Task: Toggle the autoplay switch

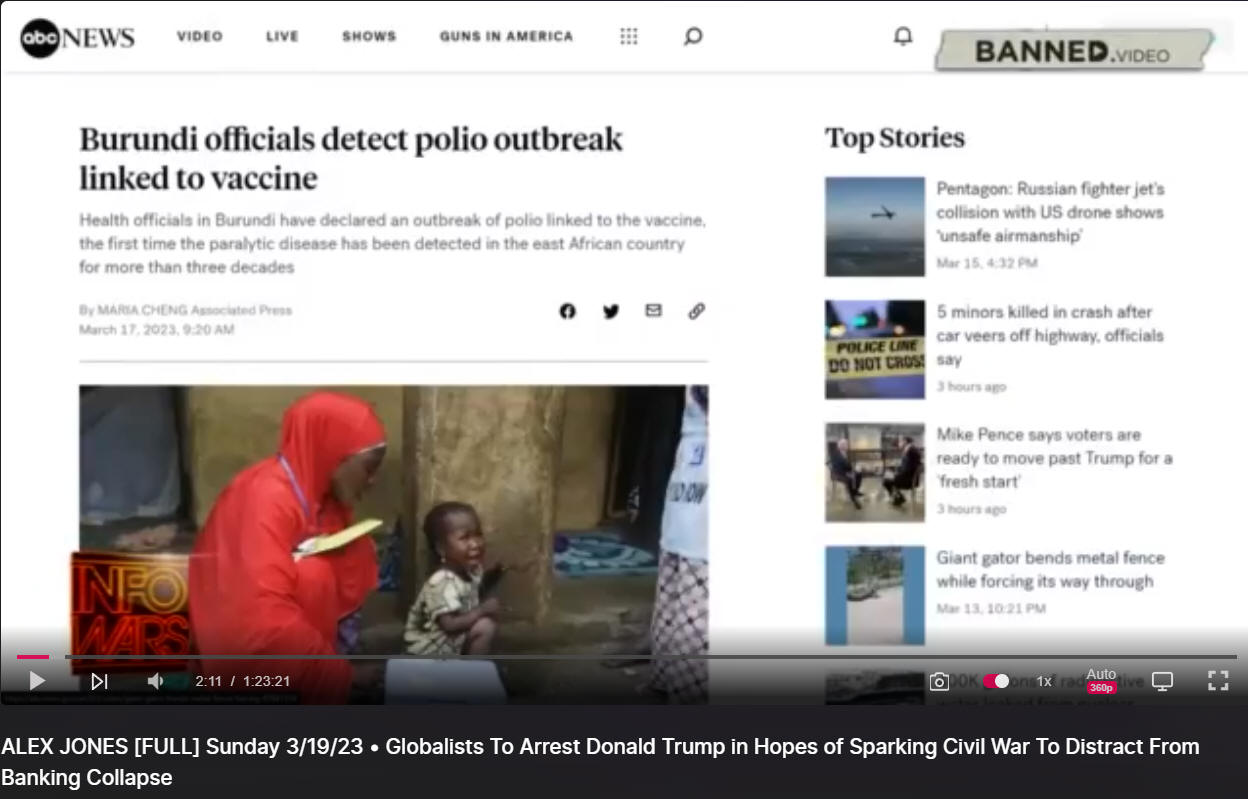Action: [x=996, y=681]
